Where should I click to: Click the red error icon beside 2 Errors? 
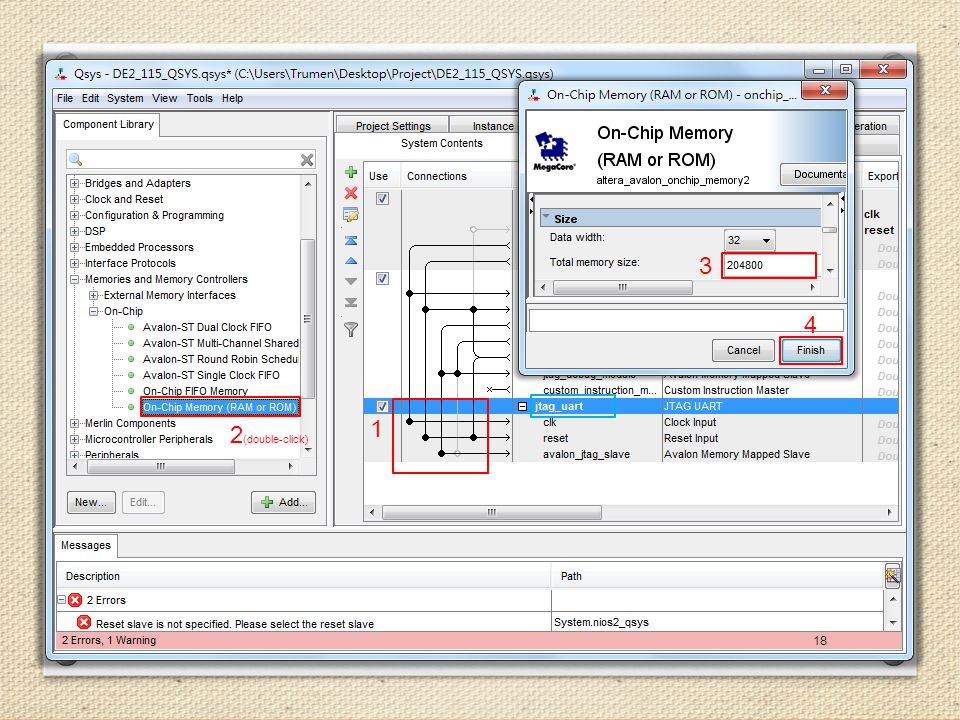75,600
